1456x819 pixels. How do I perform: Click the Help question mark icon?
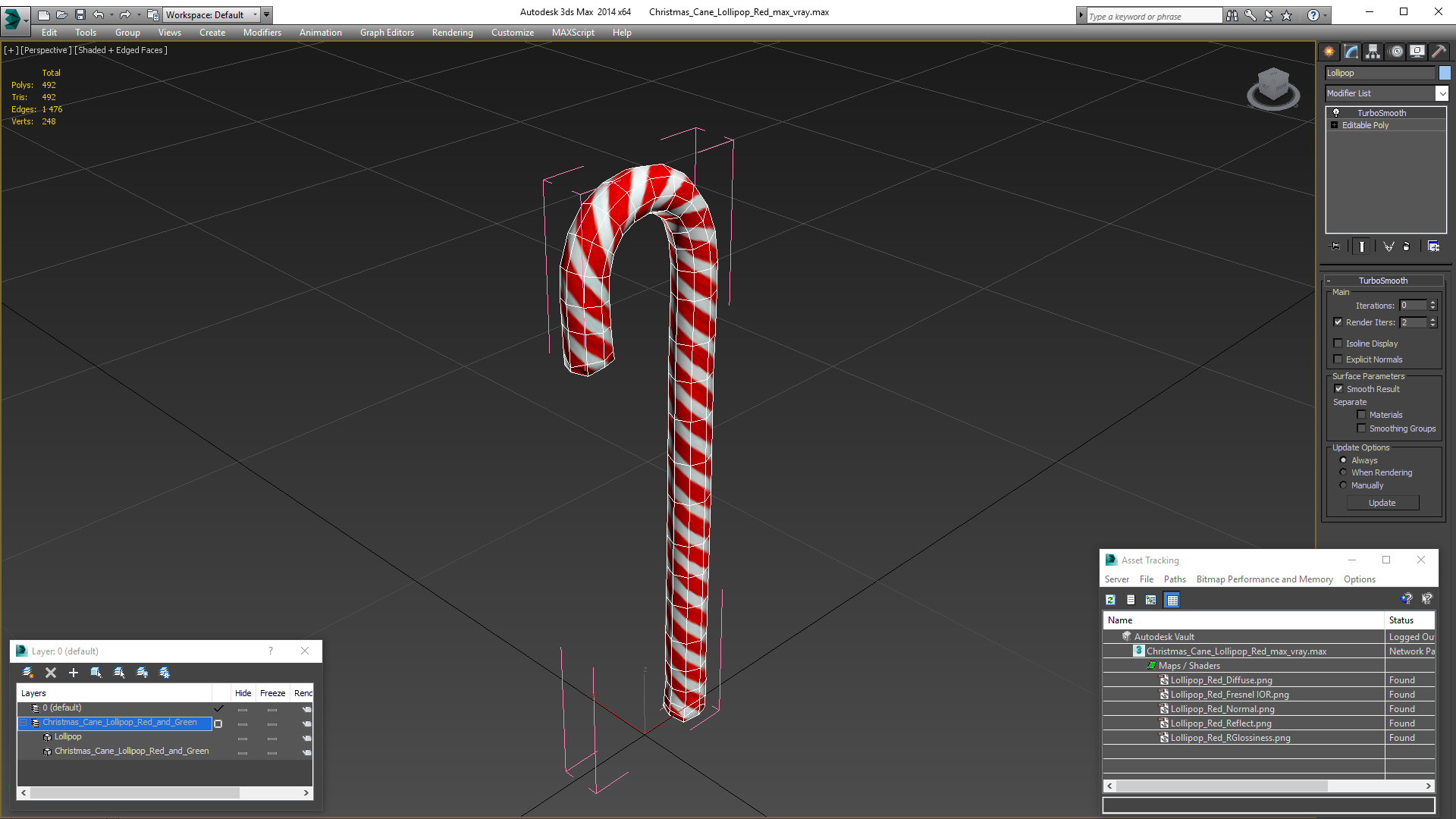click(1313, 15)
